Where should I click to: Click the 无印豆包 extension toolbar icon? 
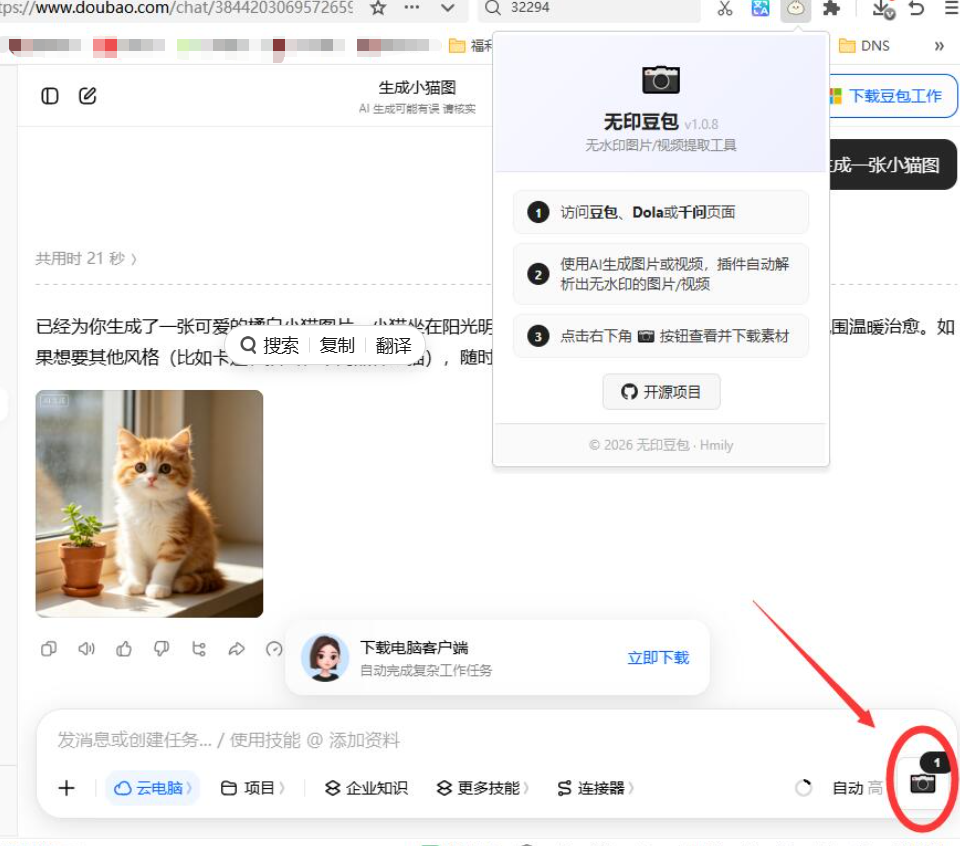[795, 9]
